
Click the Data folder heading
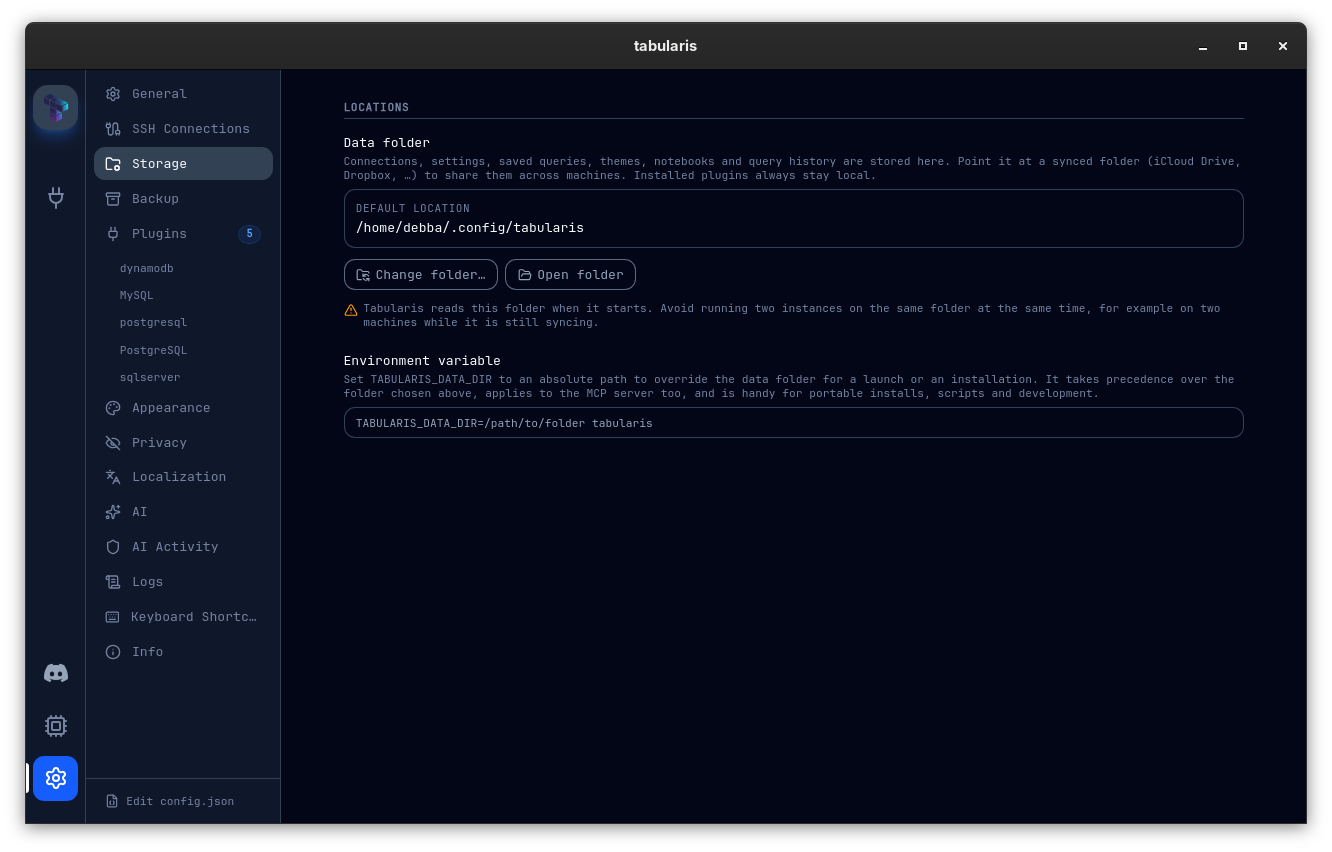387,143
